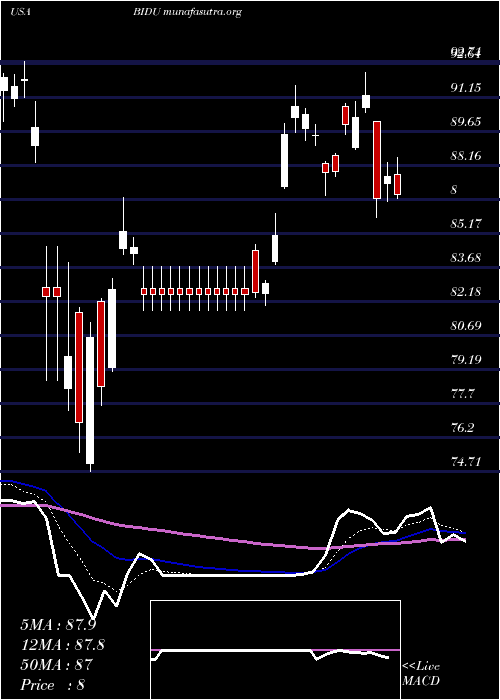The image size is (500, 700).
Task: Click the last red candle at chart right
Action: pyautogui.click(x=397, y=184)
